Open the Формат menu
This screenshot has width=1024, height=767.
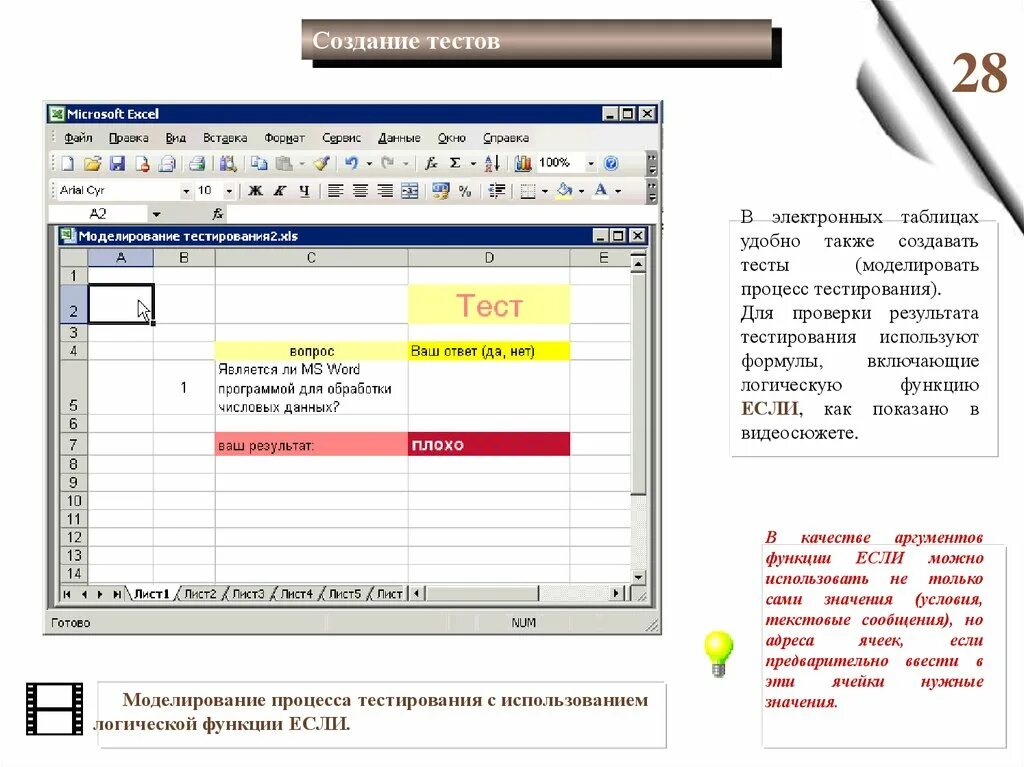click(284, 138)
